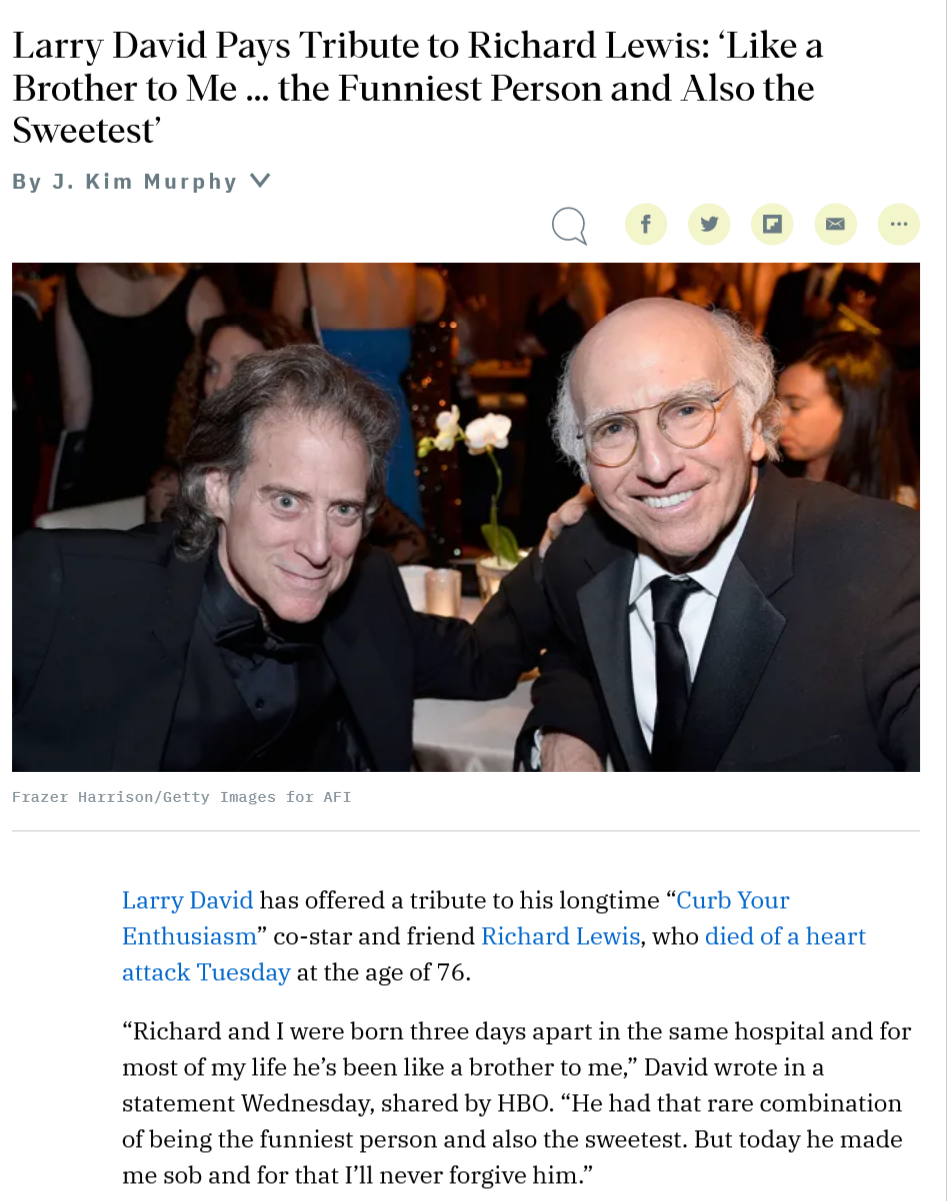Viewport: 950px width, 1201px height.
Task: Share the article to Flipboard
Action: pos(772,224)
